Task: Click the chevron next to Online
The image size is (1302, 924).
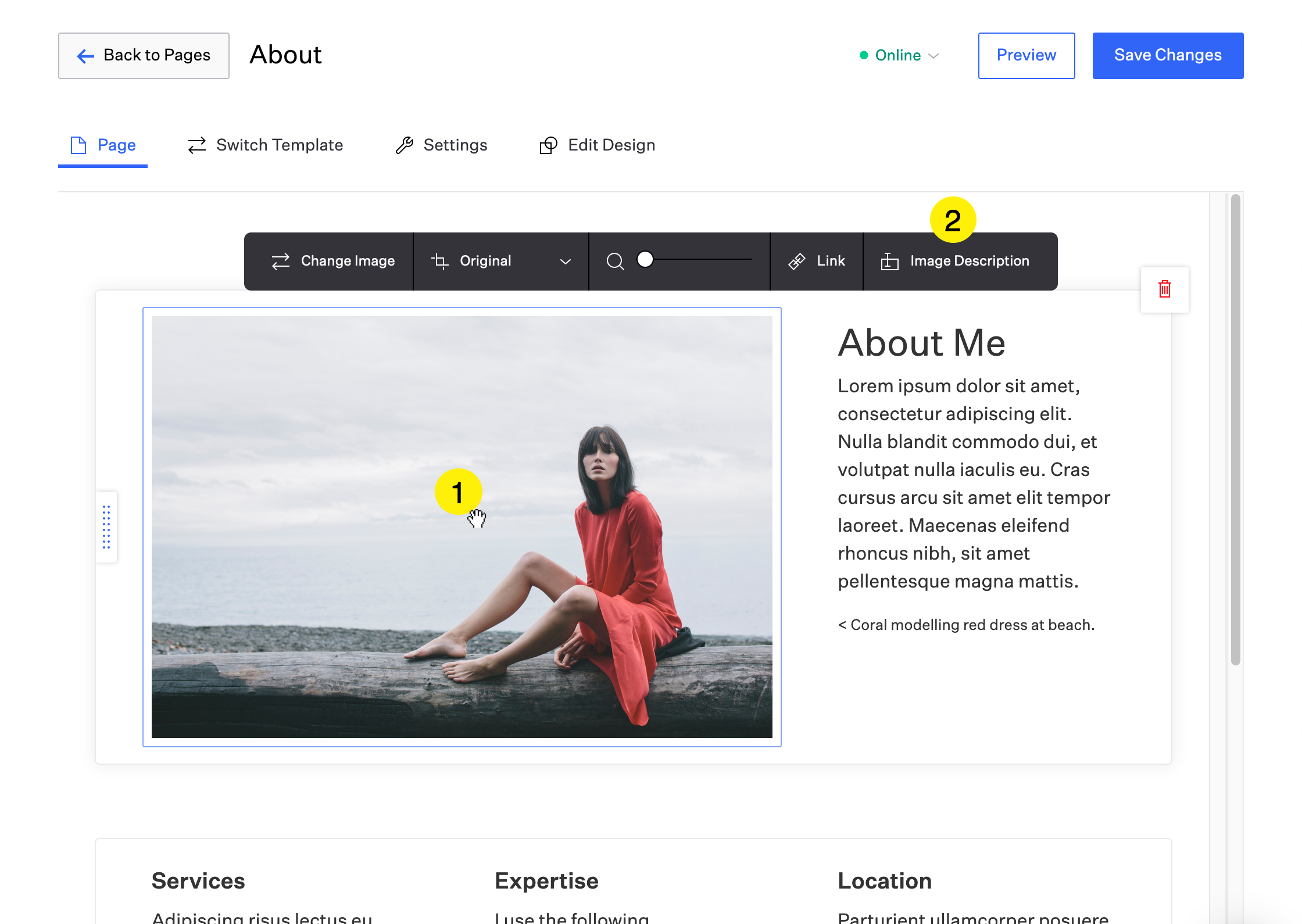Action: [933, 56]
